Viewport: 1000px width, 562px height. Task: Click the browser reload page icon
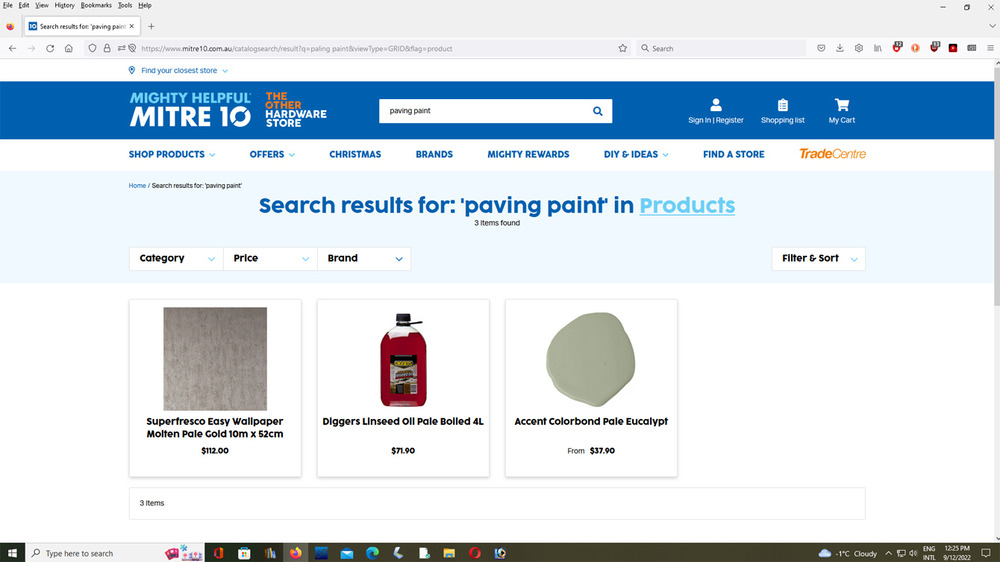[50, 48]
